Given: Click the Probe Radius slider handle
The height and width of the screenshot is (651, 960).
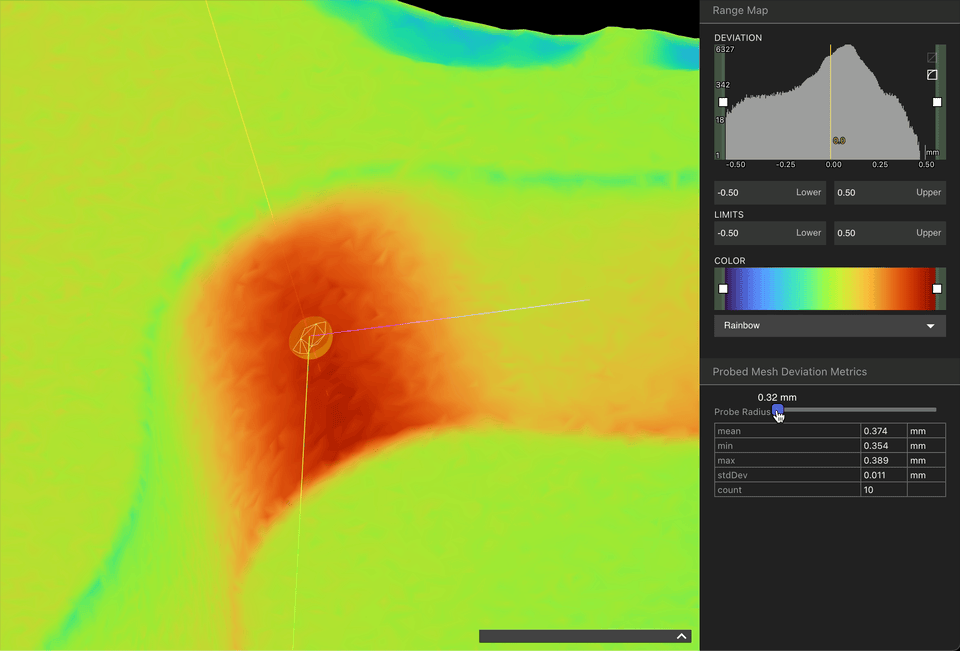Looking at the screenshot, I should point(778,410).
